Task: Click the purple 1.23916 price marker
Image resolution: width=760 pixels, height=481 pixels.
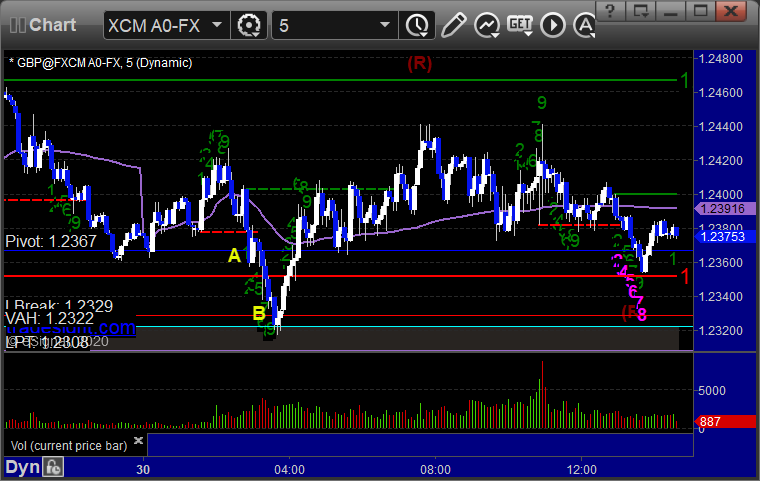Action: pyautogui.click(x=725, y=208)
